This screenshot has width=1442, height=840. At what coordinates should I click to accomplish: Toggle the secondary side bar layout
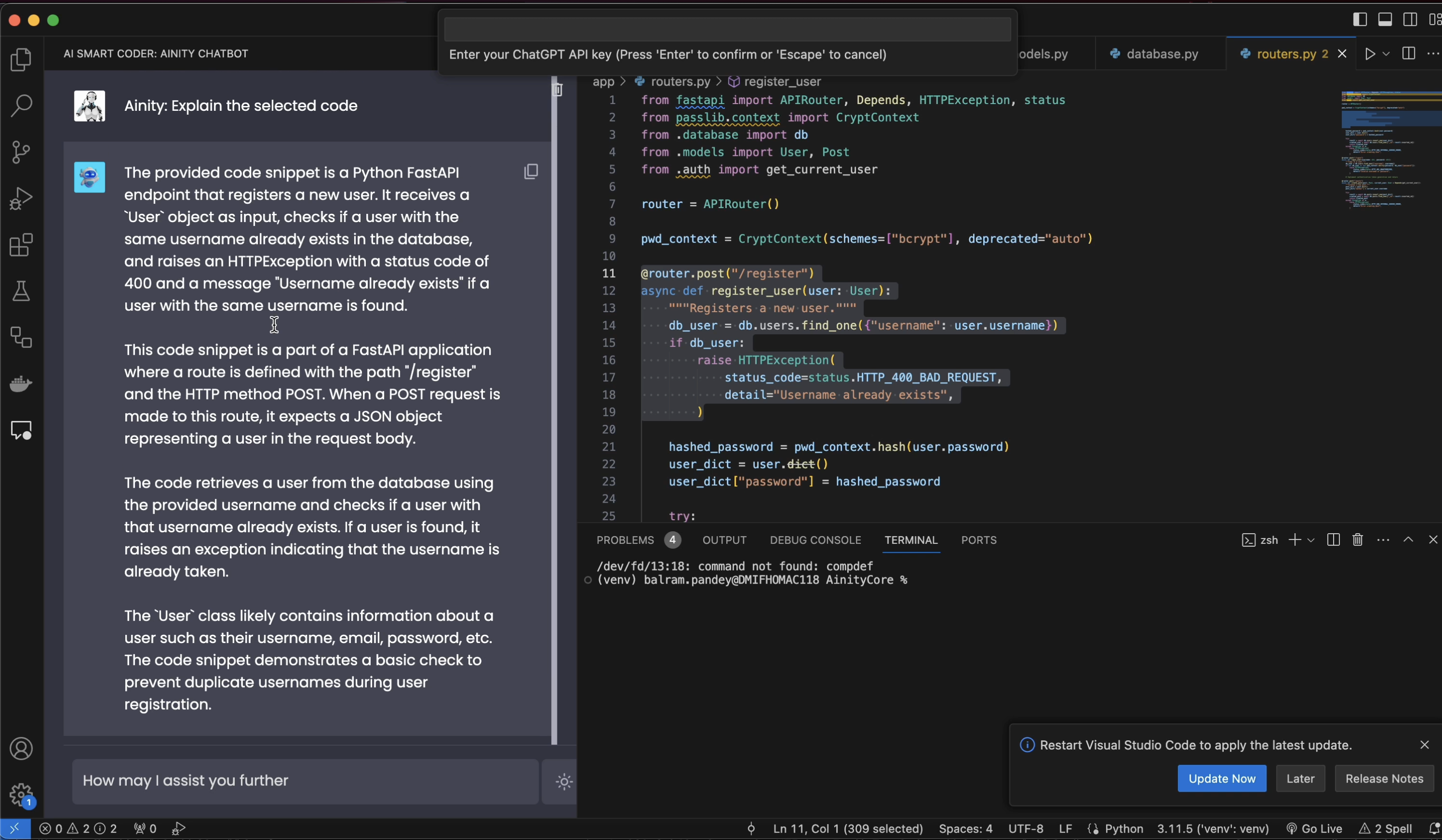tap(1410, 19)
